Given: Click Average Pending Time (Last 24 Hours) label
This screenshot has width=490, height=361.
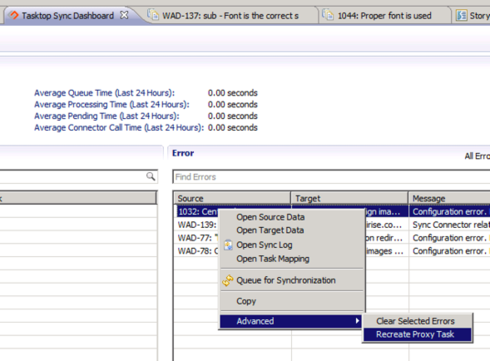Looking at the screenshot, I should 107,116.
